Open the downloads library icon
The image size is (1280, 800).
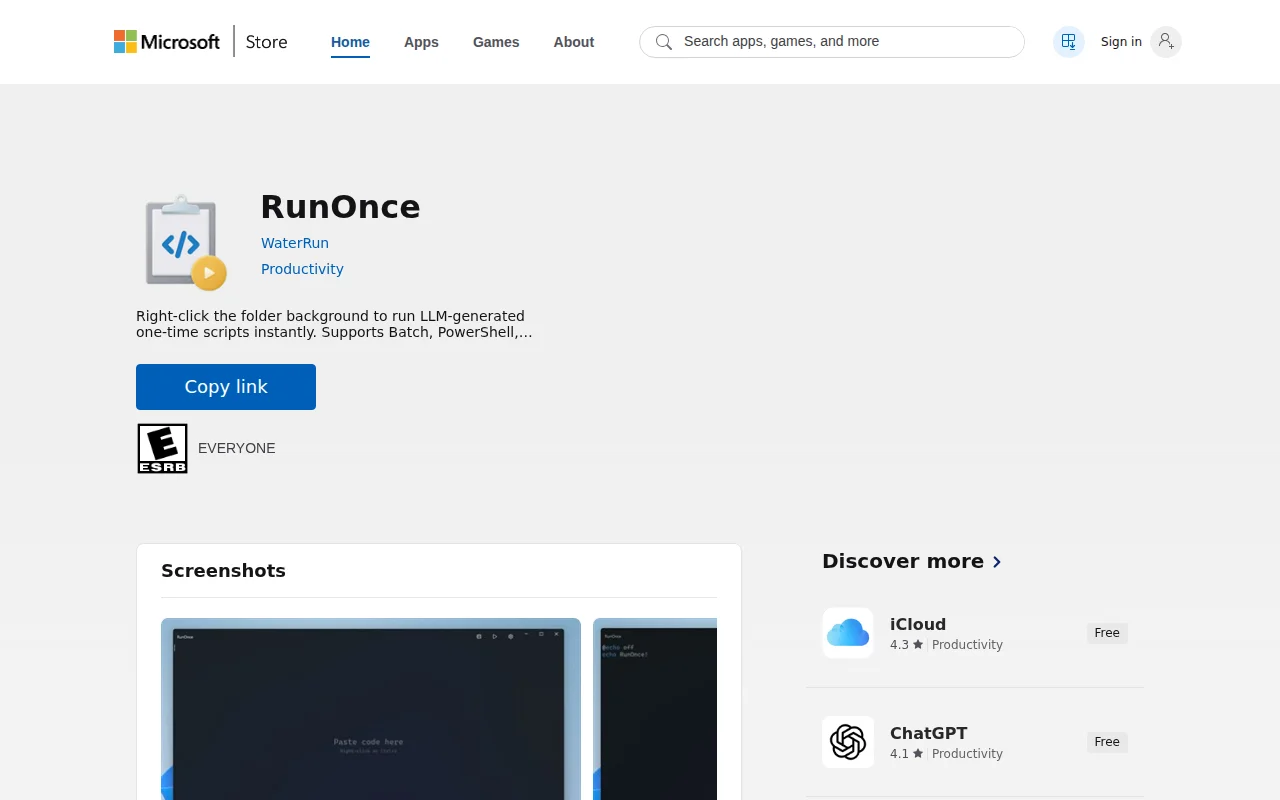tap(1069, 42)
